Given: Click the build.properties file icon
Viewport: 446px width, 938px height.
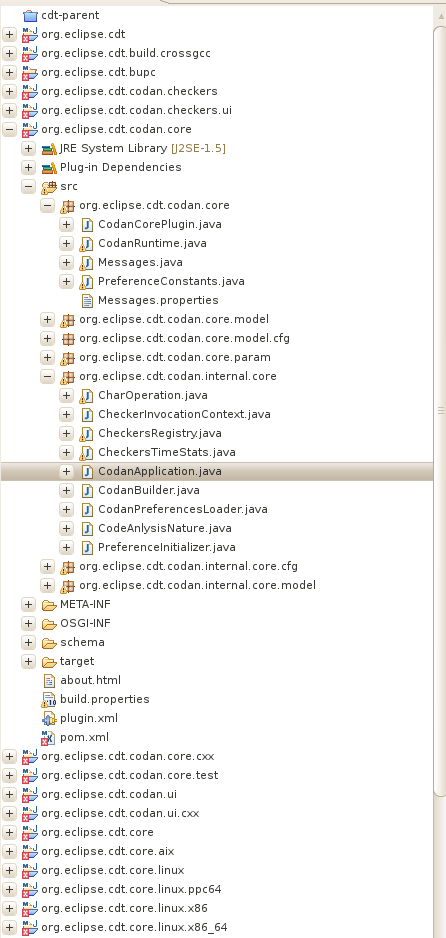Looking at the screenshot, I should click(49, 699).
